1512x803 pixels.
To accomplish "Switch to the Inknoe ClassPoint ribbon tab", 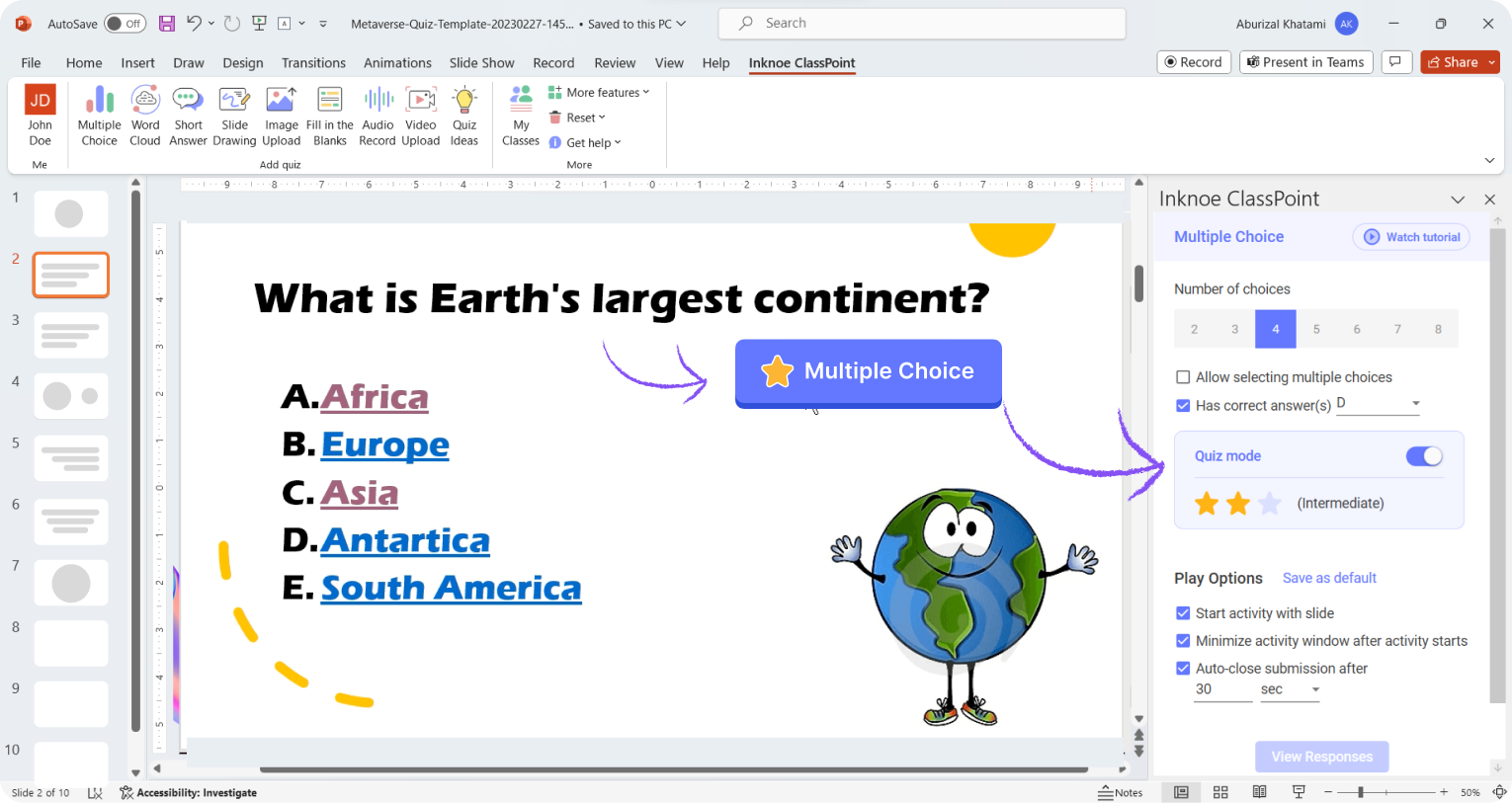I will point(801,62).
